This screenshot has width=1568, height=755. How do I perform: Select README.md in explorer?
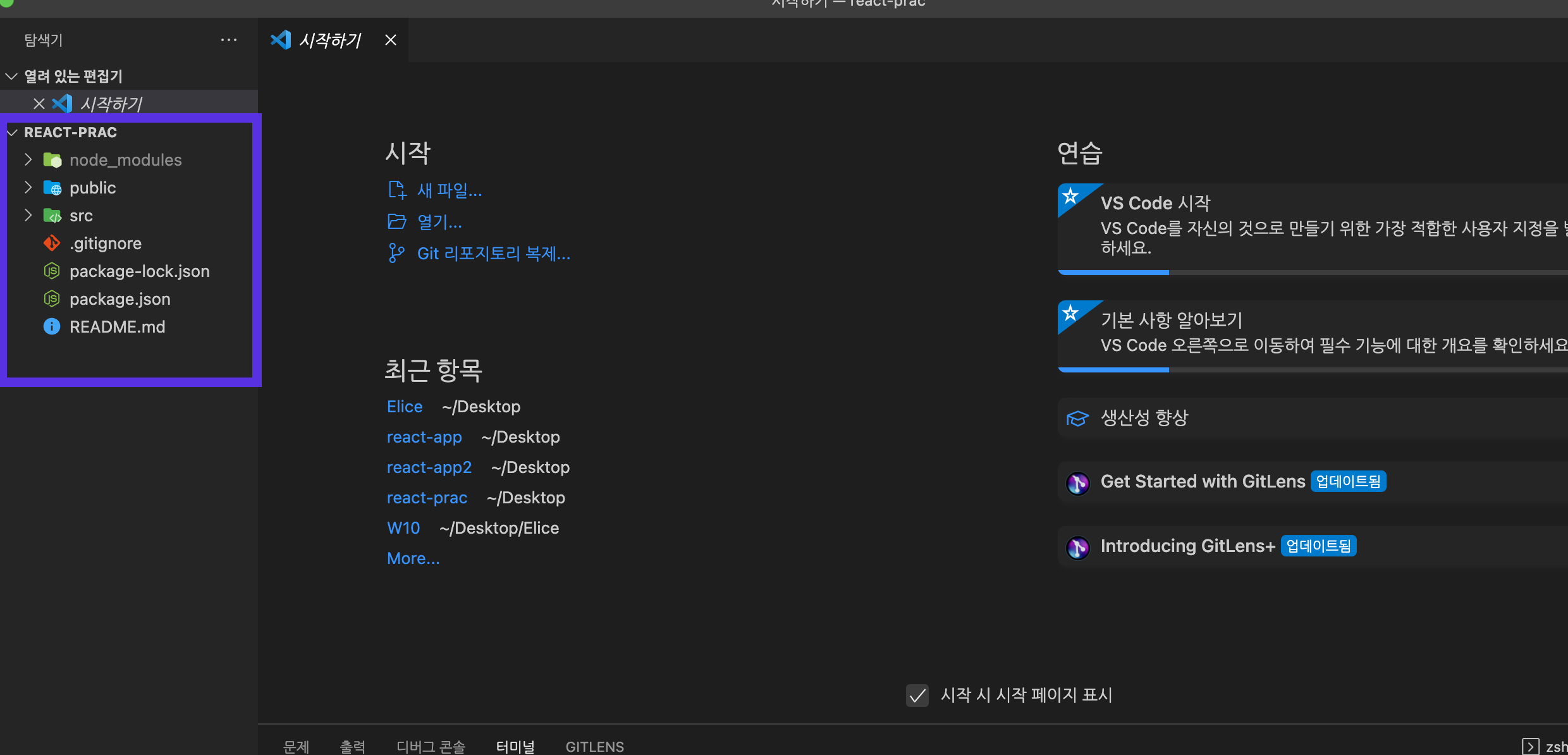point(129,327)
